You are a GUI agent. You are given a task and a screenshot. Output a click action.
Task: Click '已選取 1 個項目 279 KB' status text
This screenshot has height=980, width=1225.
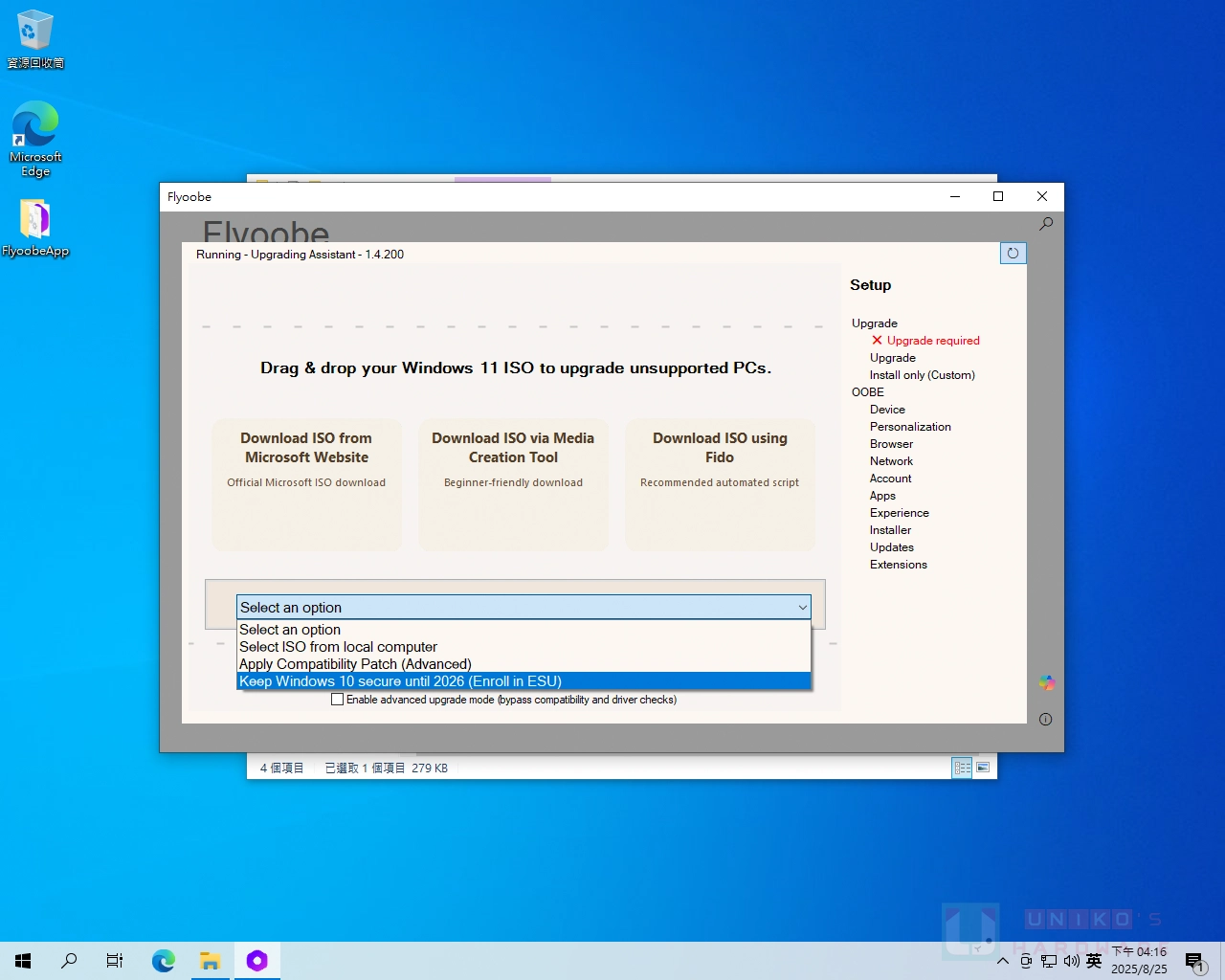click(x=386, y=768)
